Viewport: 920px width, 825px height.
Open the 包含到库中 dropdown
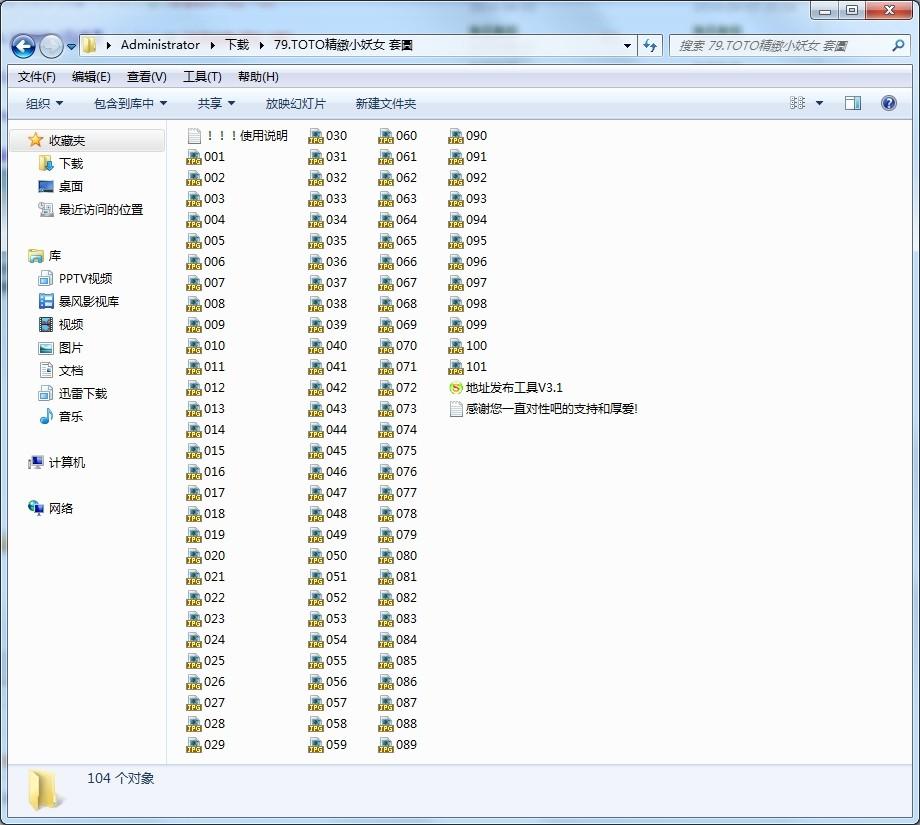tap(130, 103)
